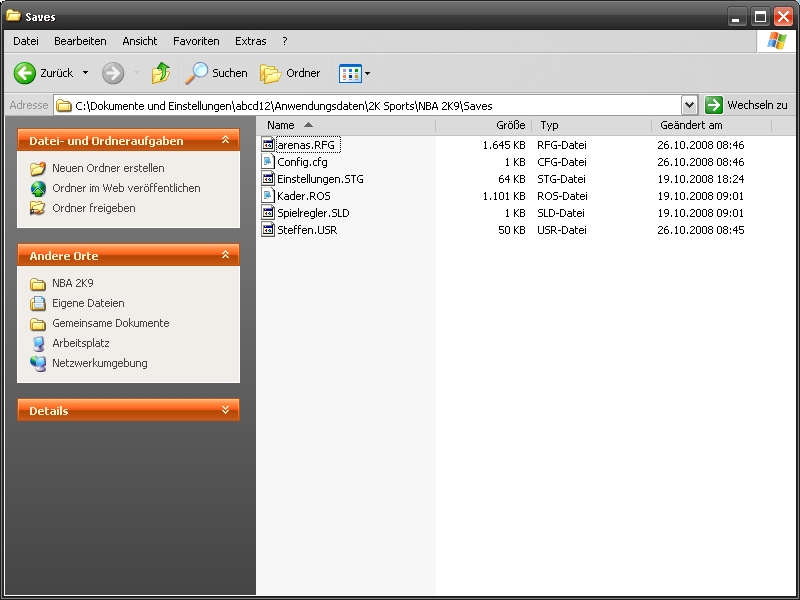Screen dimensions: 800x600
Task: Open the Zurück history dropdown arrow
Action: pos(85,73)
